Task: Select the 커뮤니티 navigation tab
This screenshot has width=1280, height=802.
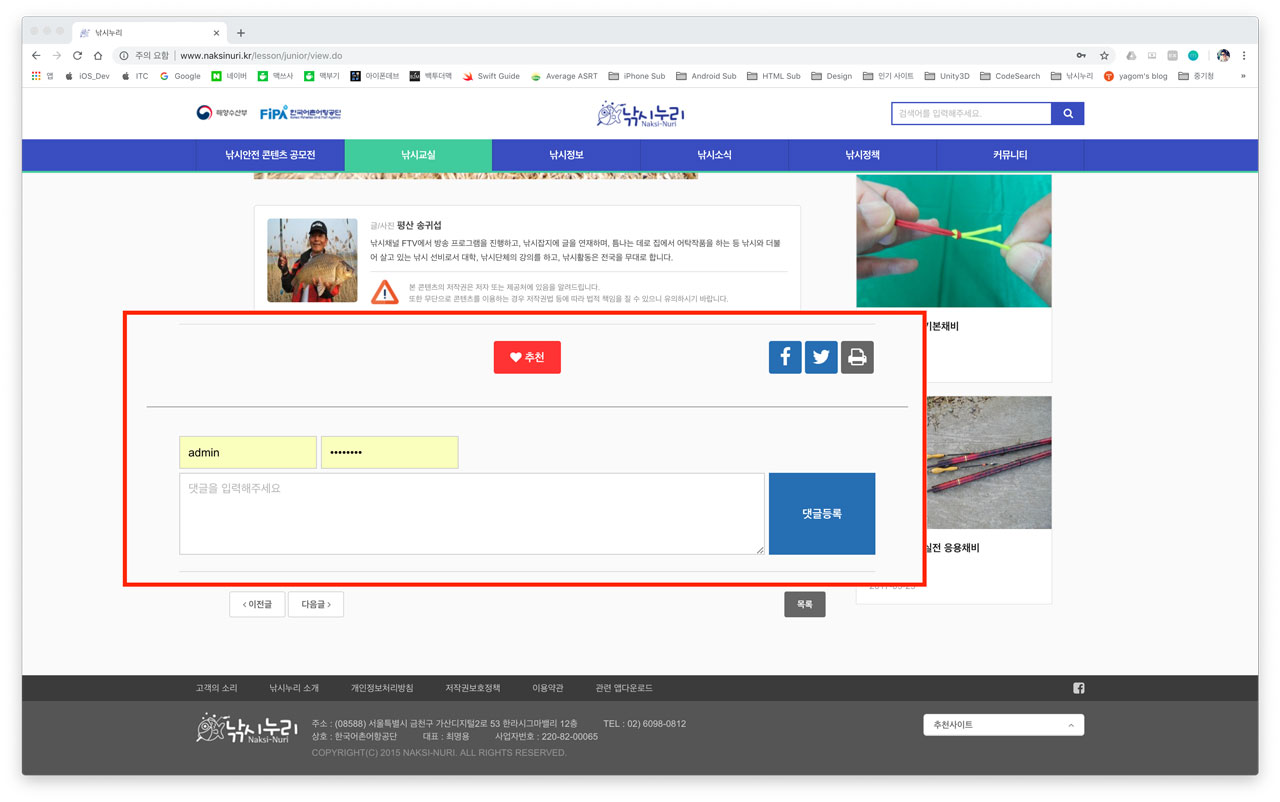Action: [x=1010, y=155]
